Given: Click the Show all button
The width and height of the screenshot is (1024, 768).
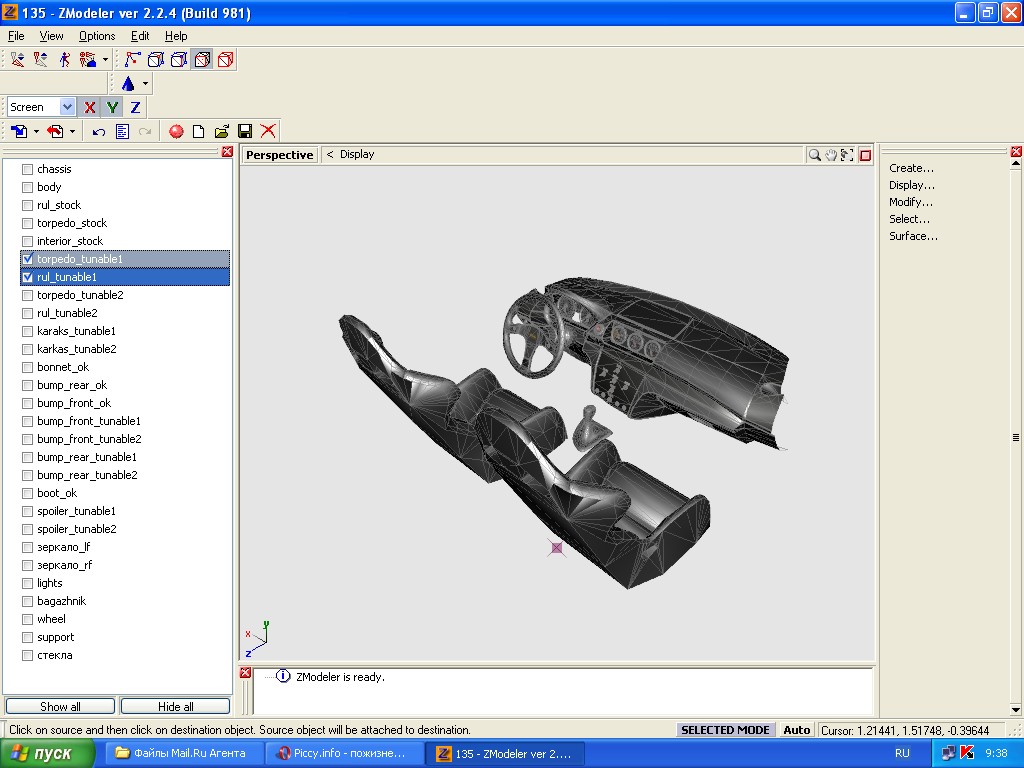Looking at the screenshot, I should pyautogui.click(x=60, y=707).
